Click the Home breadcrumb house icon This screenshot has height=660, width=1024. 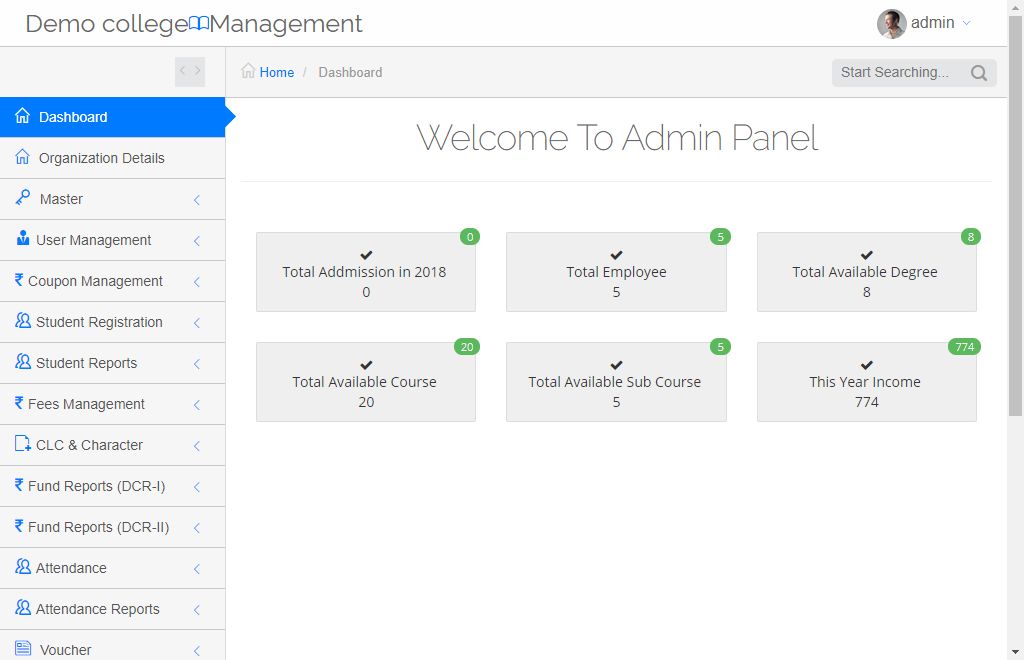pos(247,72)
